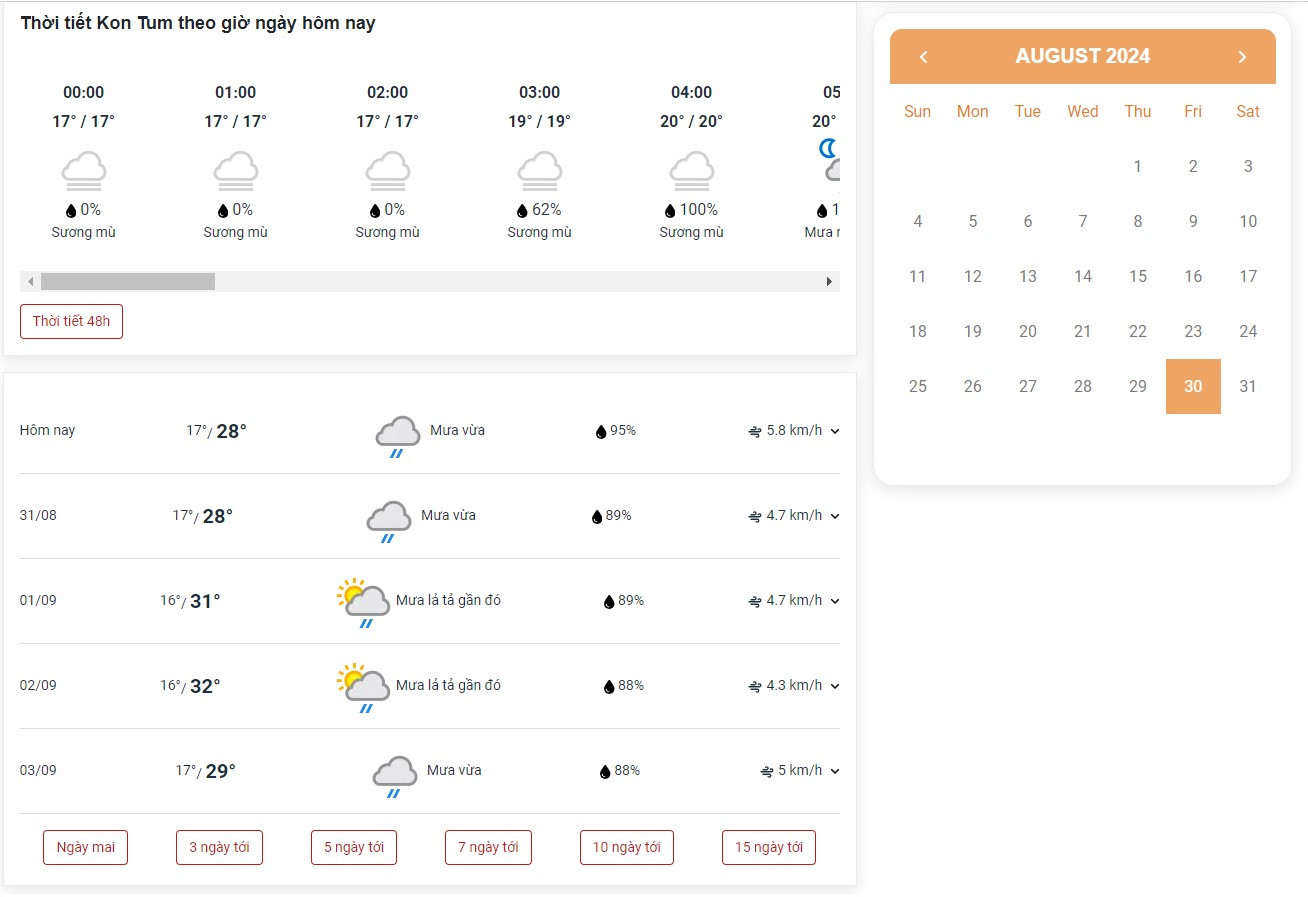1308x897 pixels.
Task: Select August 25 in the calendar
Action: (x=918, y=386)
